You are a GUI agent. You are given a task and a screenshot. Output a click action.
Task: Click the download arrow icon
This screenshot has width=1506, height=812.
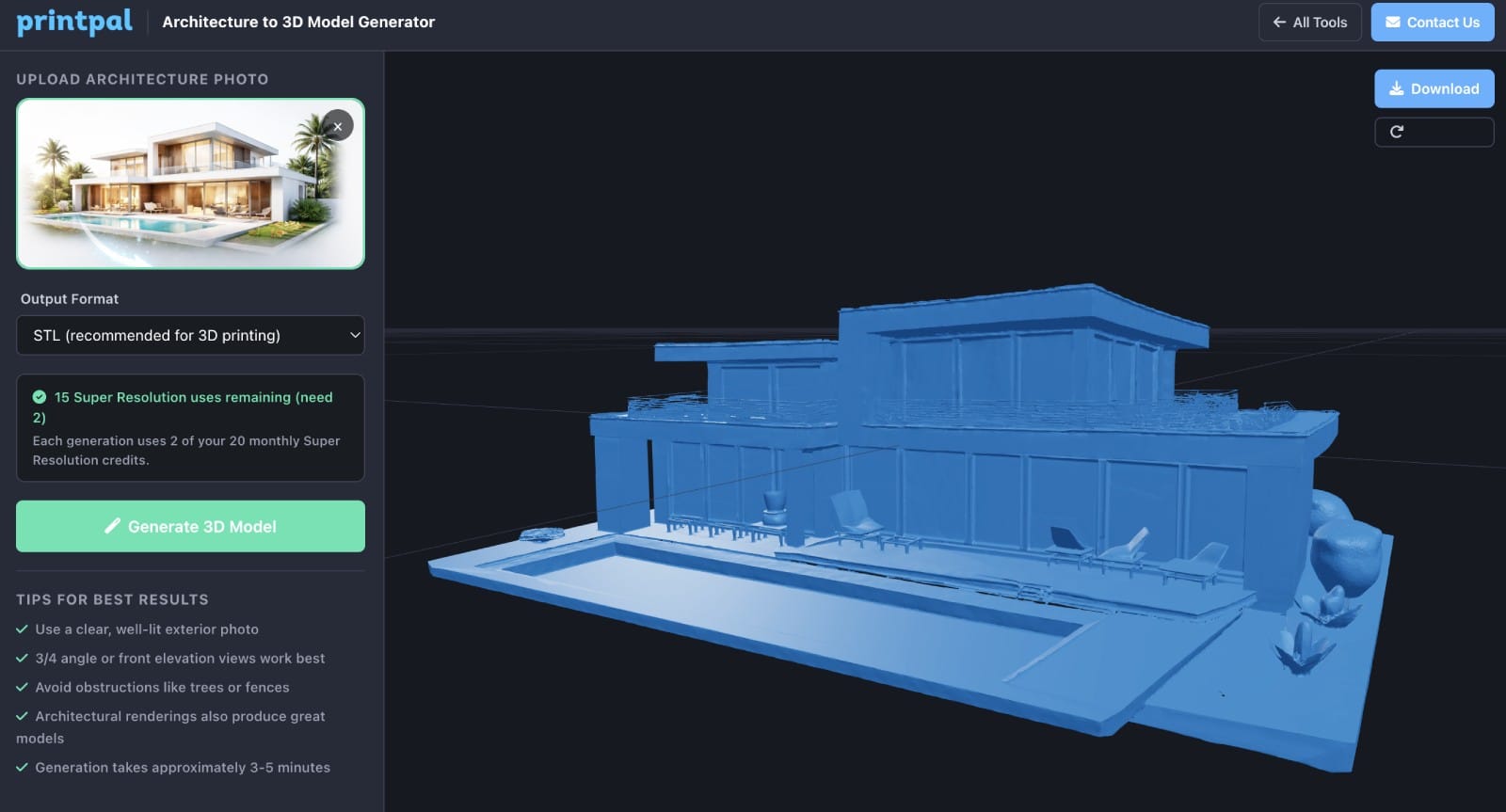coord(1397,88)
